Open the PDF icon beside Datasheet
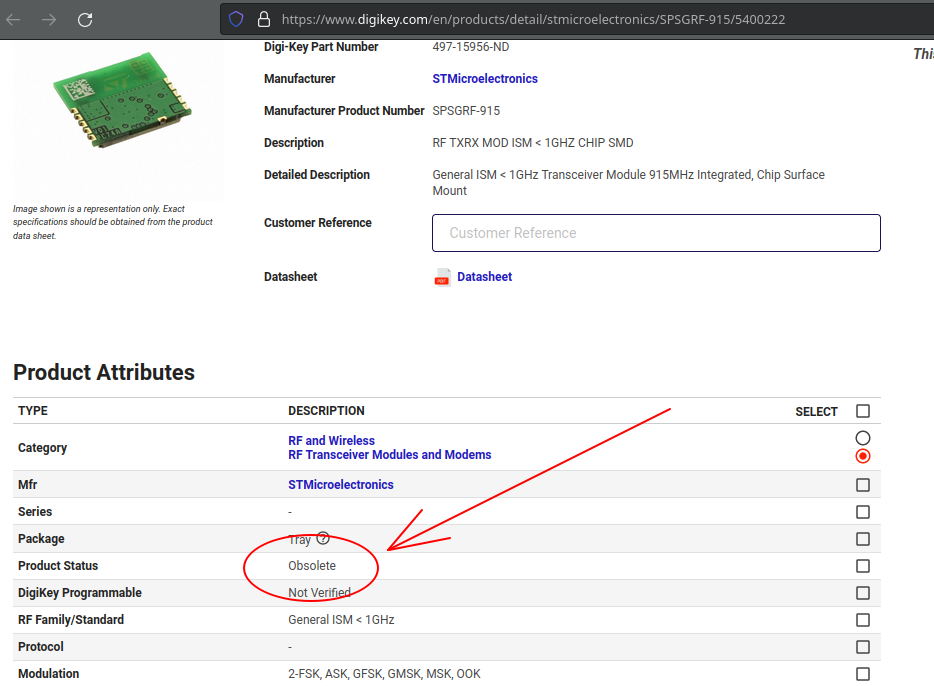Image resolution: width=934 pixels, height=686 pixels. point(441,277)
